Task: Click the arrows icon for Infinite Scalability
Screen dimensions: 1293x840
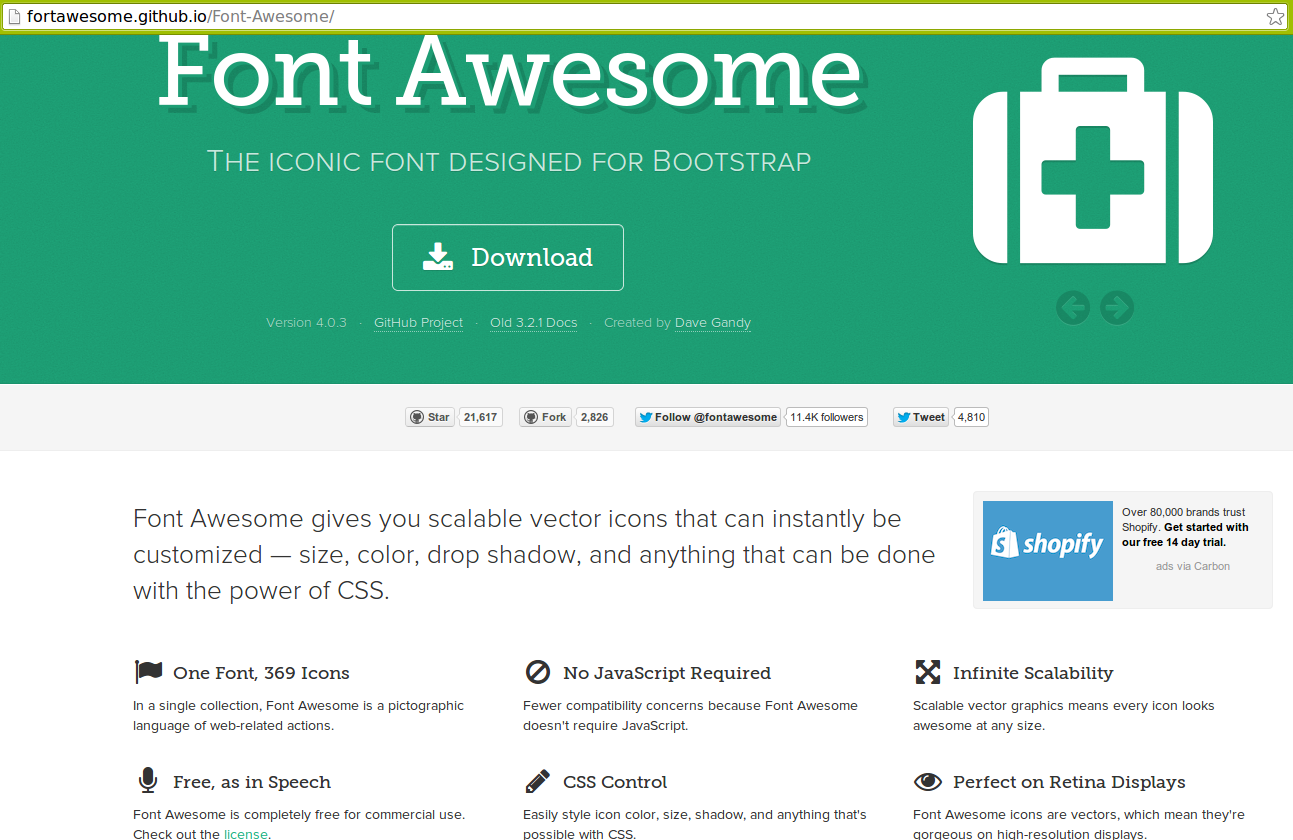Action: point(928,672)
